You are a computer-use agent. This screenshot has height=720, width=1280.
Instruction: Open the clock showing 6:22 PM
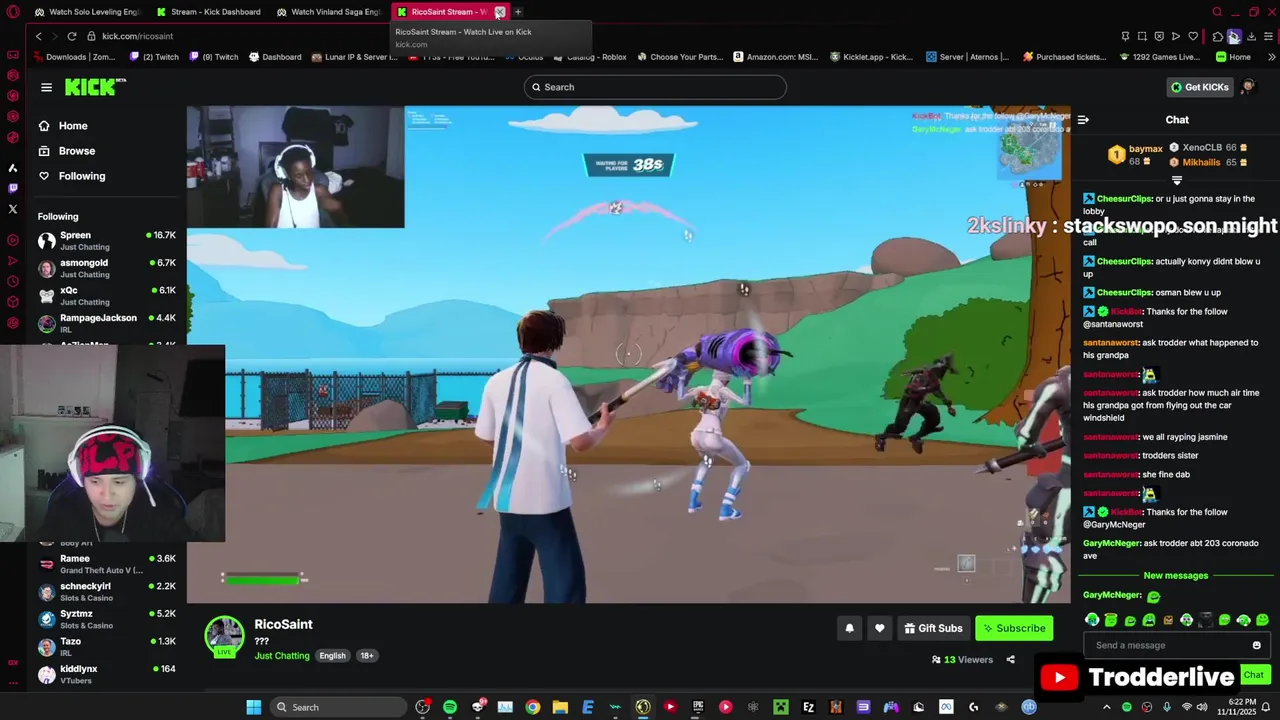pyautogui.click(x=1236, y=707)
